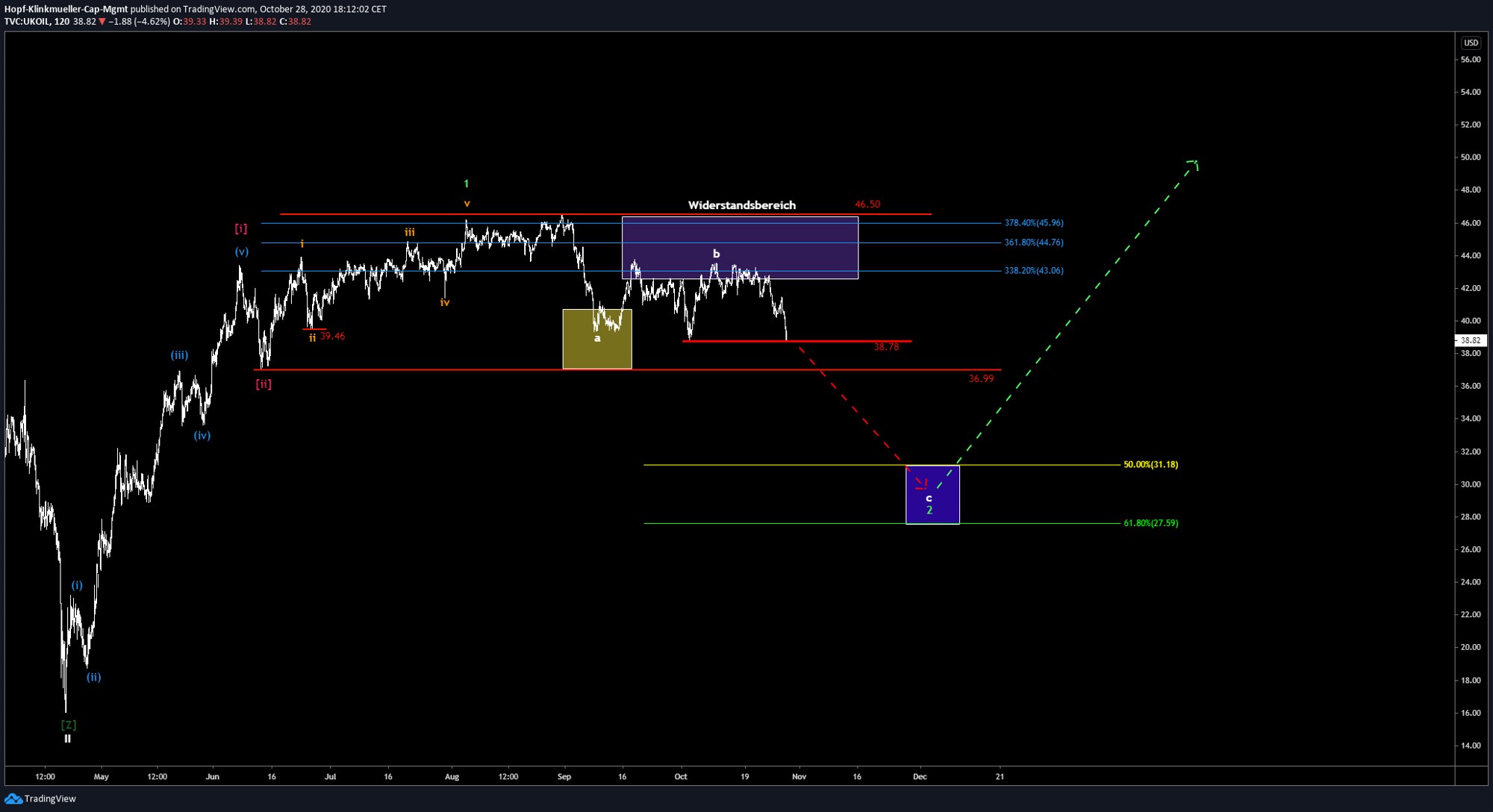Select the 378.40%(45.96) Fibonacci label
The height and width of the screenshot is (812, 1493).
1034,222
